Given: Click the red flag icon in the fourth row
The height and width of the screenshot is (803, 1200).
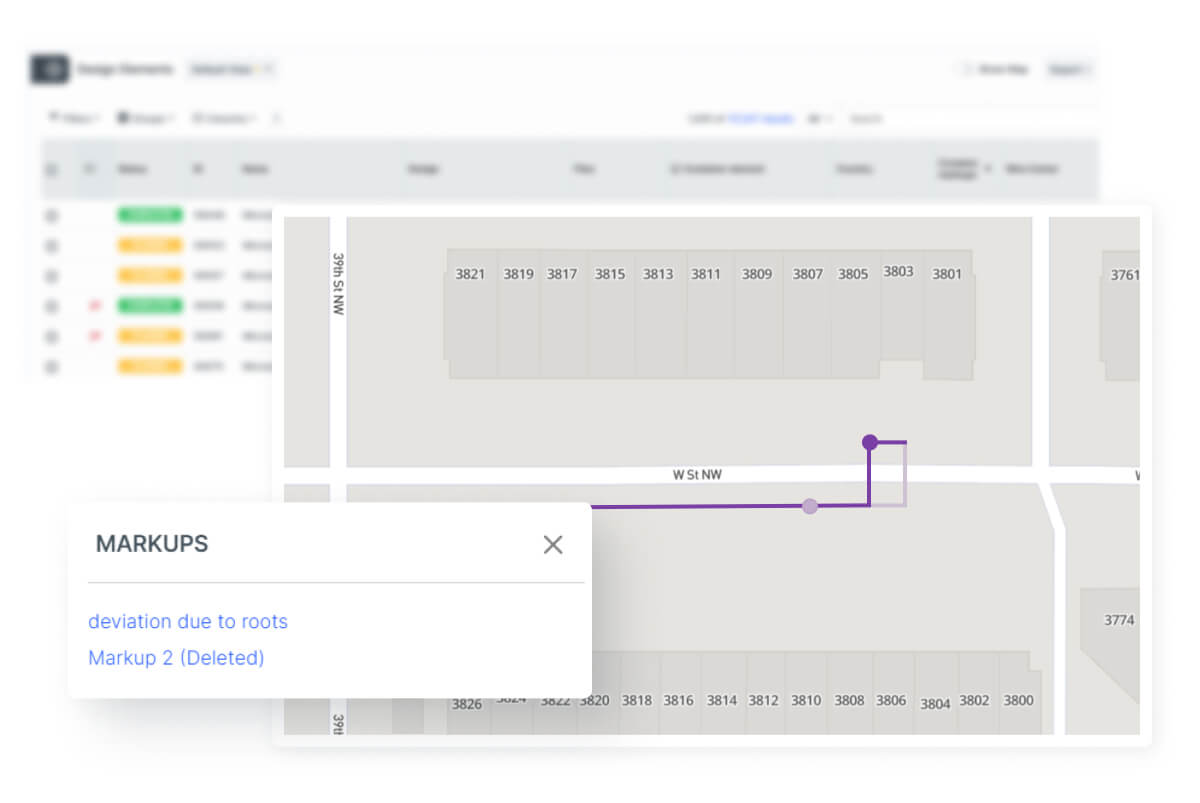Looking at the screenshot, I should [95, 306].
